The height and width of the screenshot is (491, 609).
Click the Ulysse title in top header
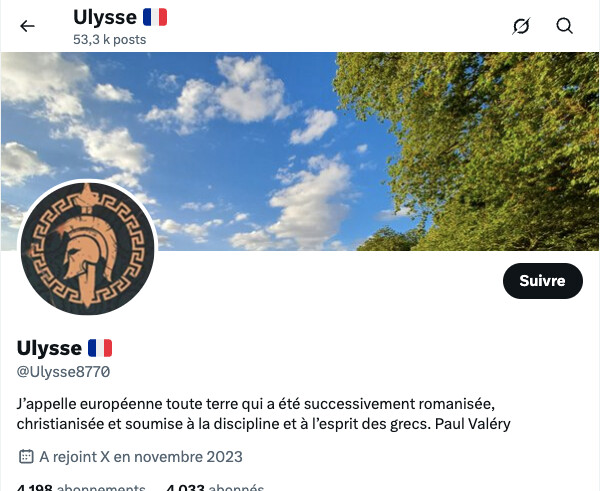click(x=105, y=17)
